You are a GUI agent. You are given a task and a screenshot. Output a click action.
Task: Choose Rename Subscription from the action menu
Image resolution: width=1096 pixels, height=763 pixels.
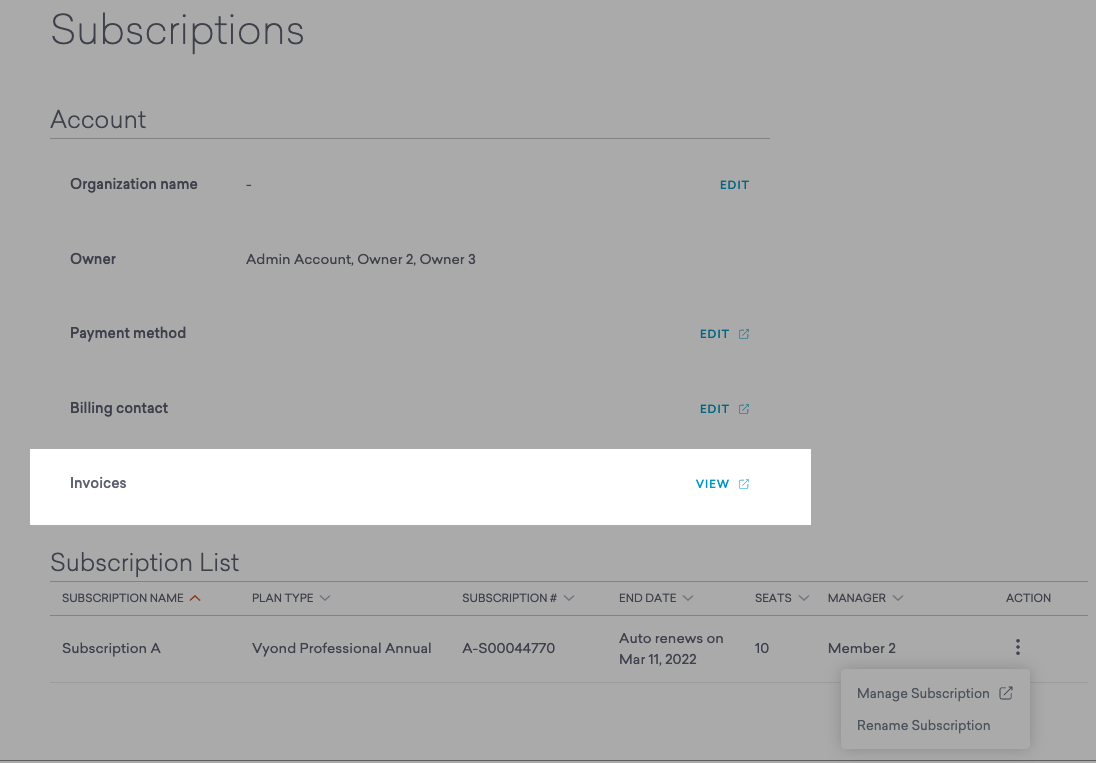point(923,725)
